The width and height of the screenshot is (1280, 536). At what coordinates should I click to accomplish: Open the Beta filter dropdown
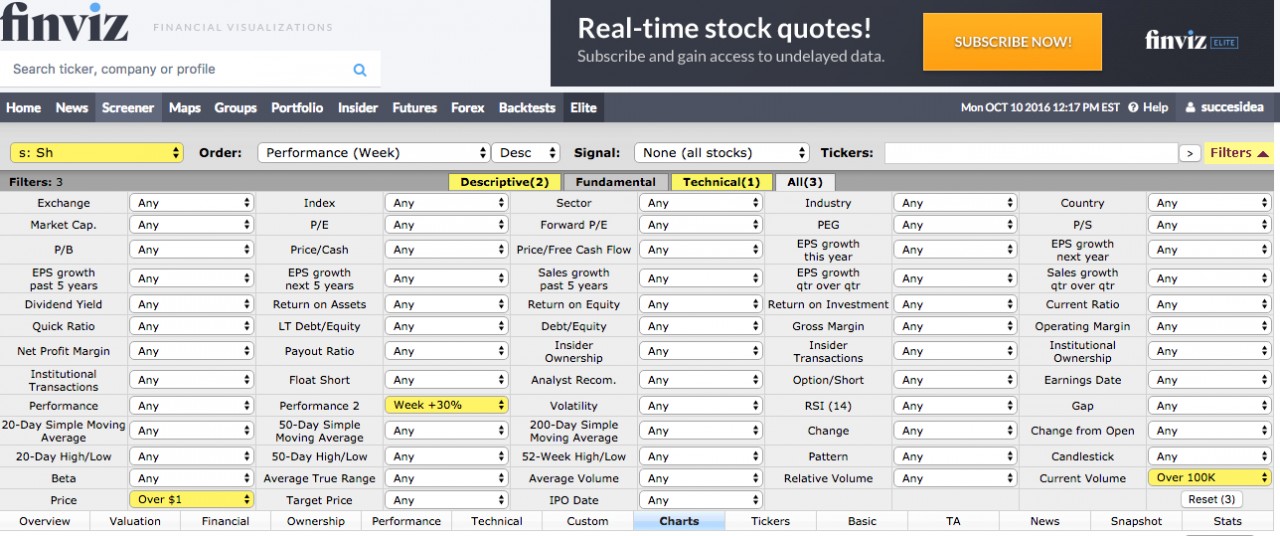point(191,478)
